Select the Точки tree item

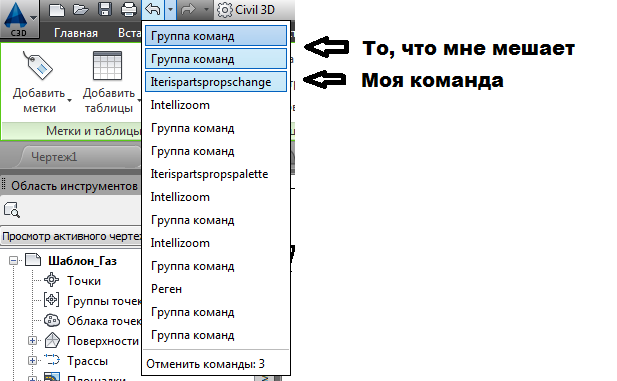pyautogui.click(x=84, y=281)
